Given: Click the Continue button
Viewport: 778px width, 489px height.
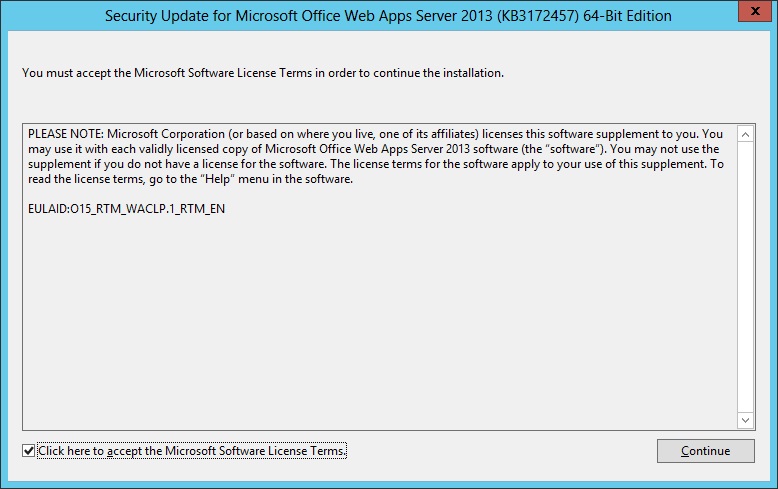Looking at the screenshot, I should pyautogui.click(x=706, y=451).
